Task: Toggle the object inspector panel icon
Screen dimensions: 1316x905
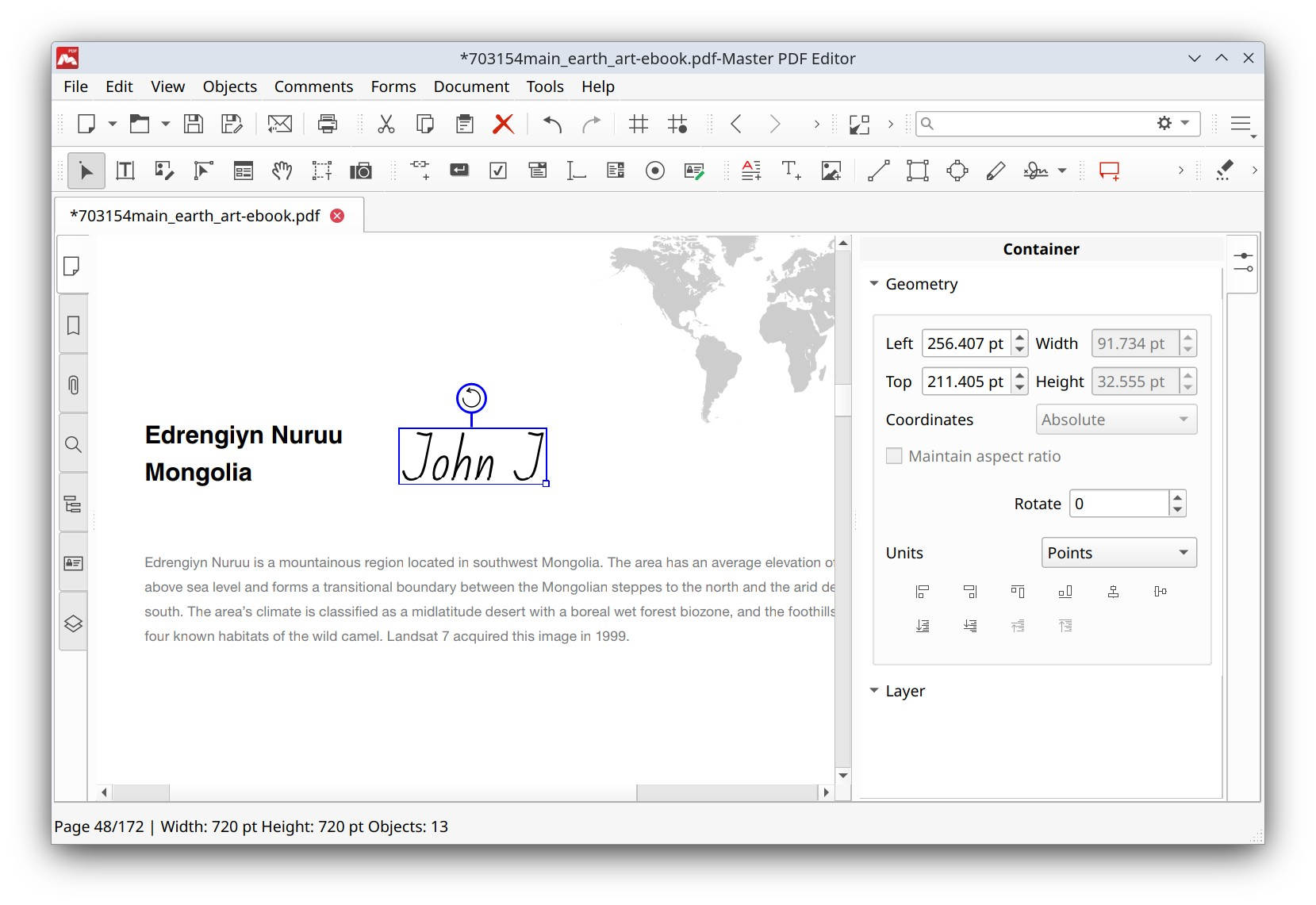Action: pos(1243,263)
